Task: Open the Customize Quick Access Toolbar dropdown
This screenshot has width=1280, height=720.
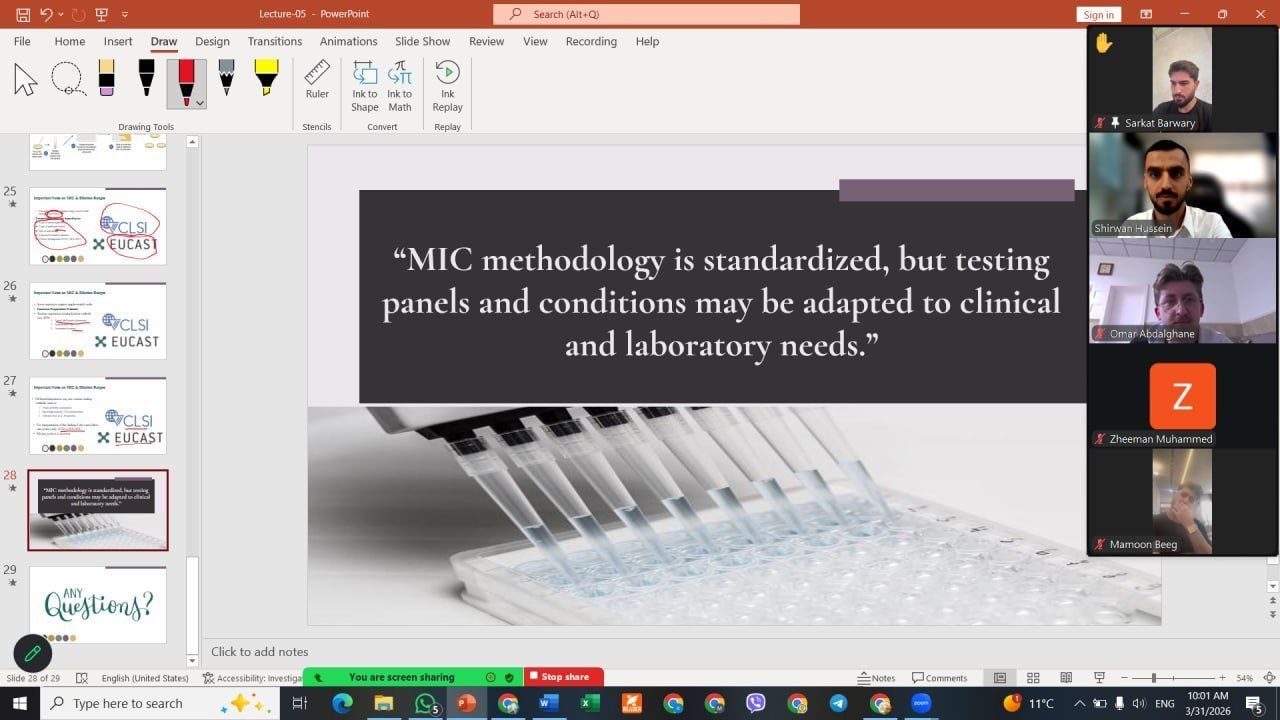Action: tap(125, 15)
